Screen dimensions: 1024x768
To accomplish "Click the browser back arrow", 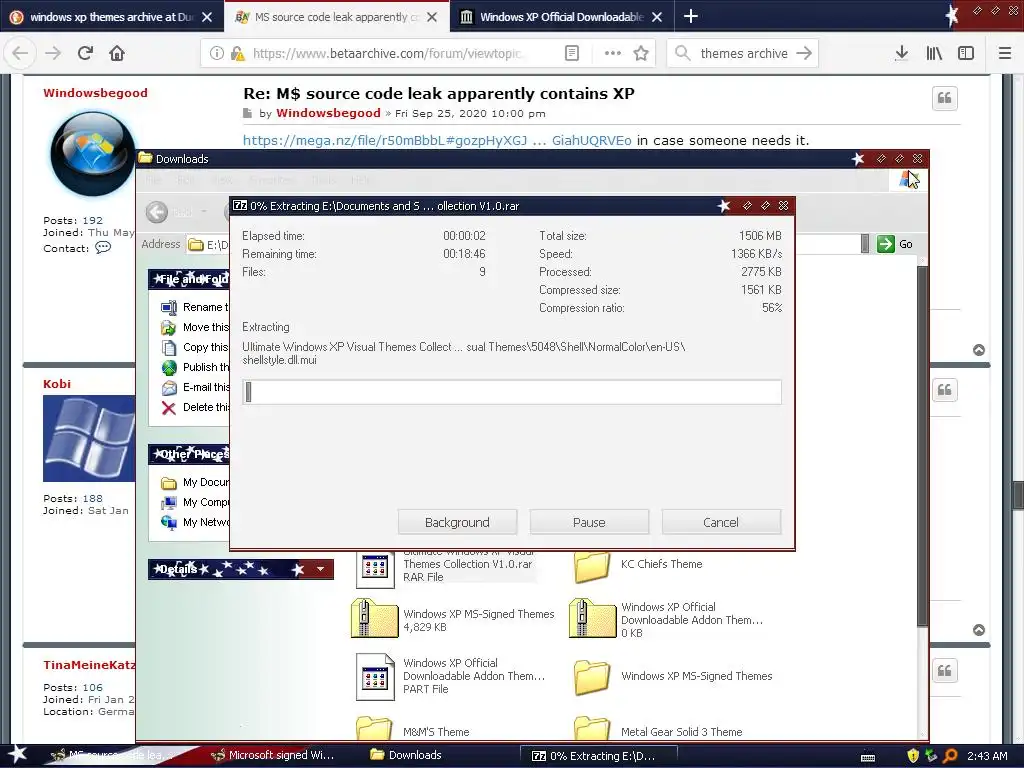I will [x=20, y=53].
